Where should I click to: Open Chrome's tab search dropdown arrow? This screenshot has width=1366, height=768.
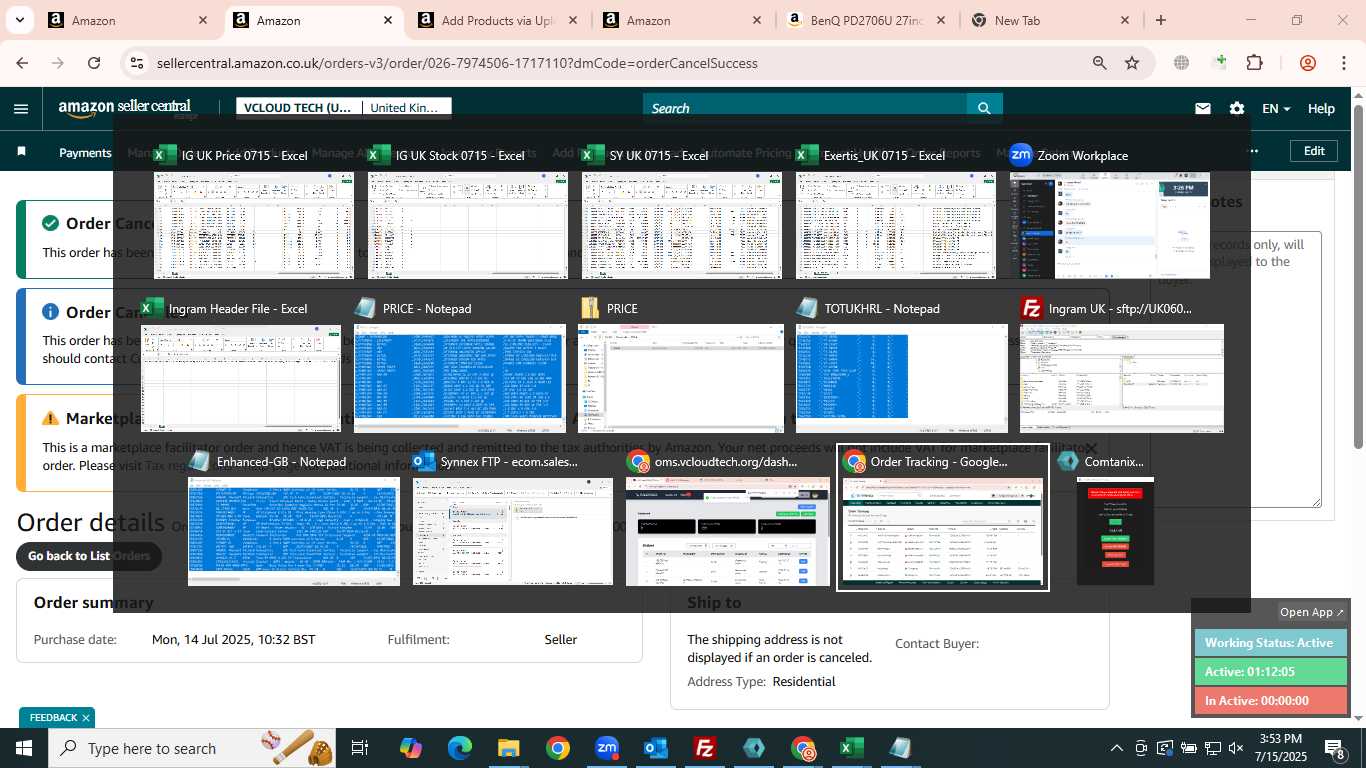21,20
